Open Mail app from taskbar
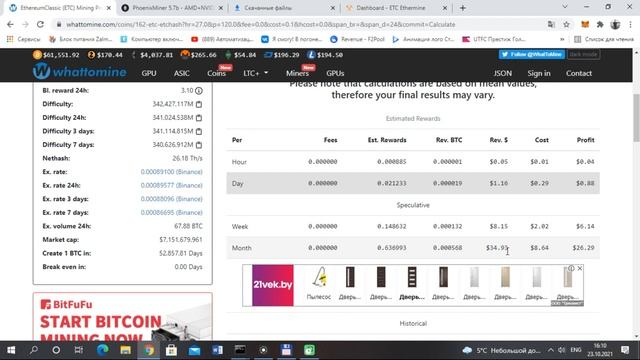Viewport: 640px width, 360px height. click(194, 350)
